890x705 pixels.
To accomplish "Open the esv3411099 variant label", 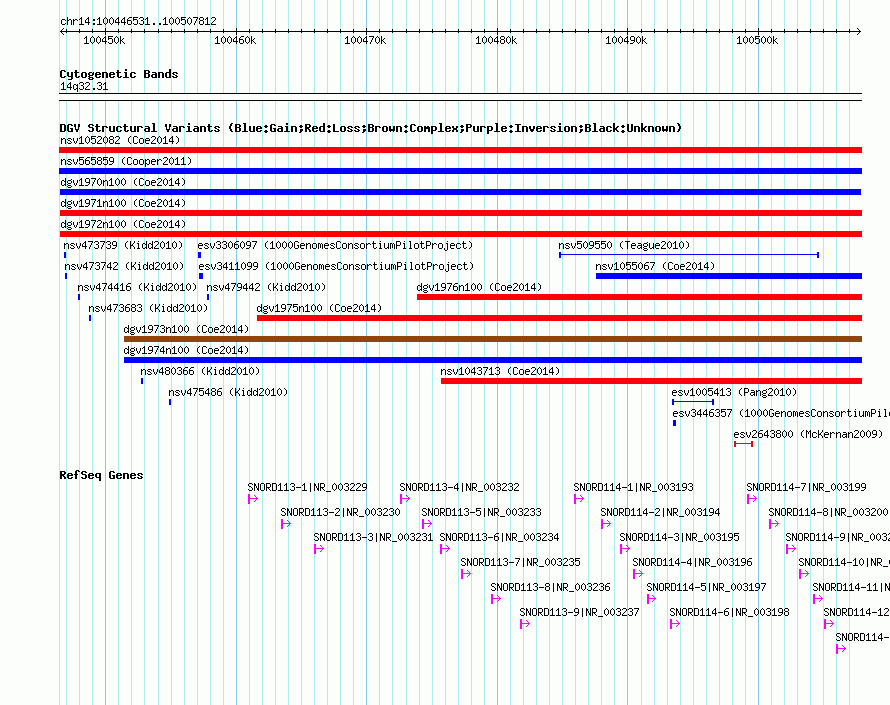I will tap(336, 266).
